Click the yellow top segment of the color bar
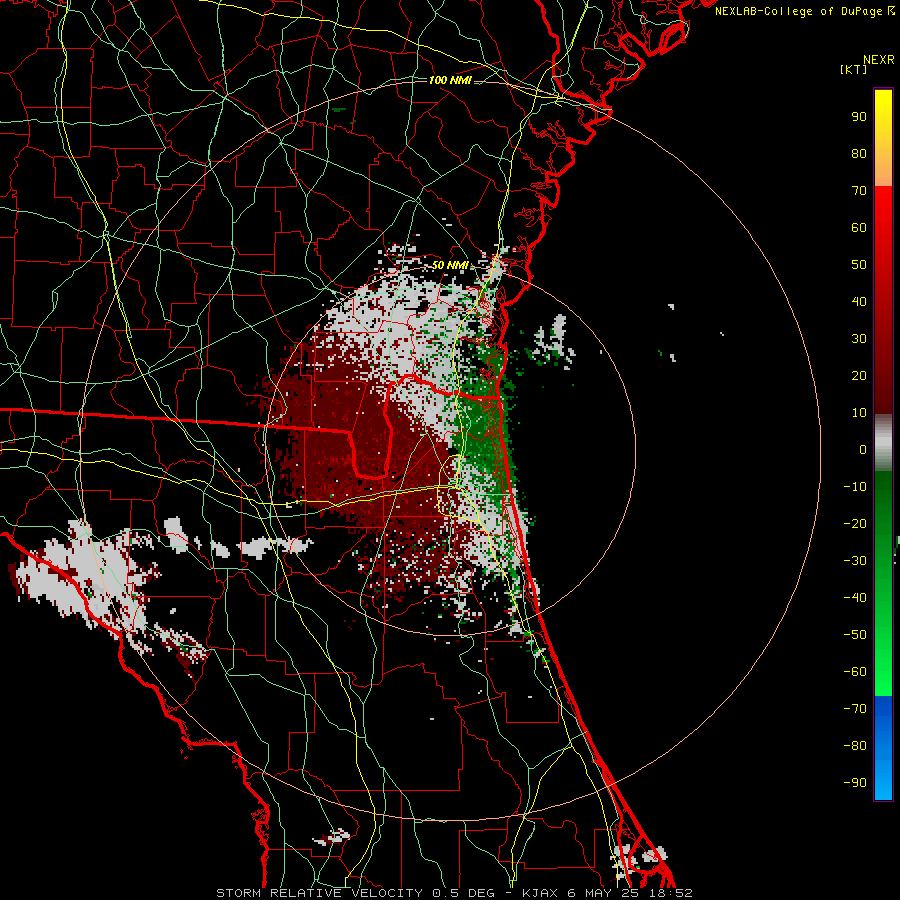 click(883, 138)
